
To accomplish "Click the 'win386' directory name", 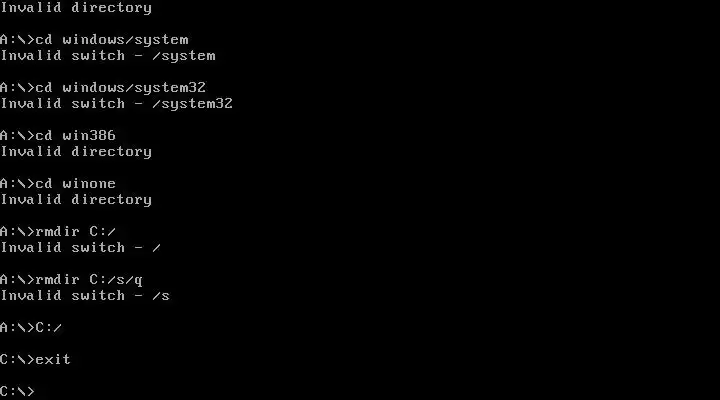I will coord(89,135).
